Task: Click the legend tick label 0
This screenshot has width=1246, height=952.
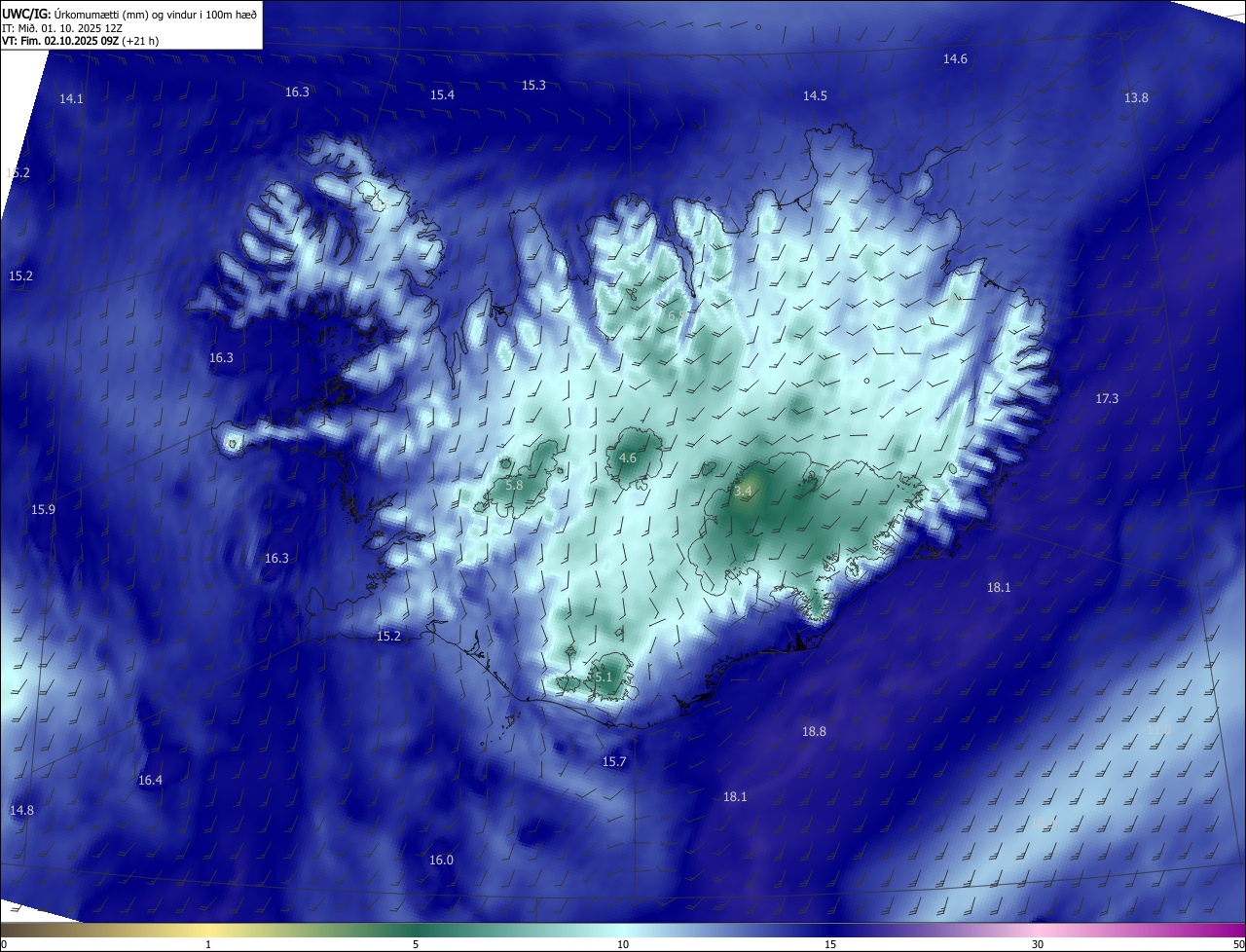Action: pos(3,944)
